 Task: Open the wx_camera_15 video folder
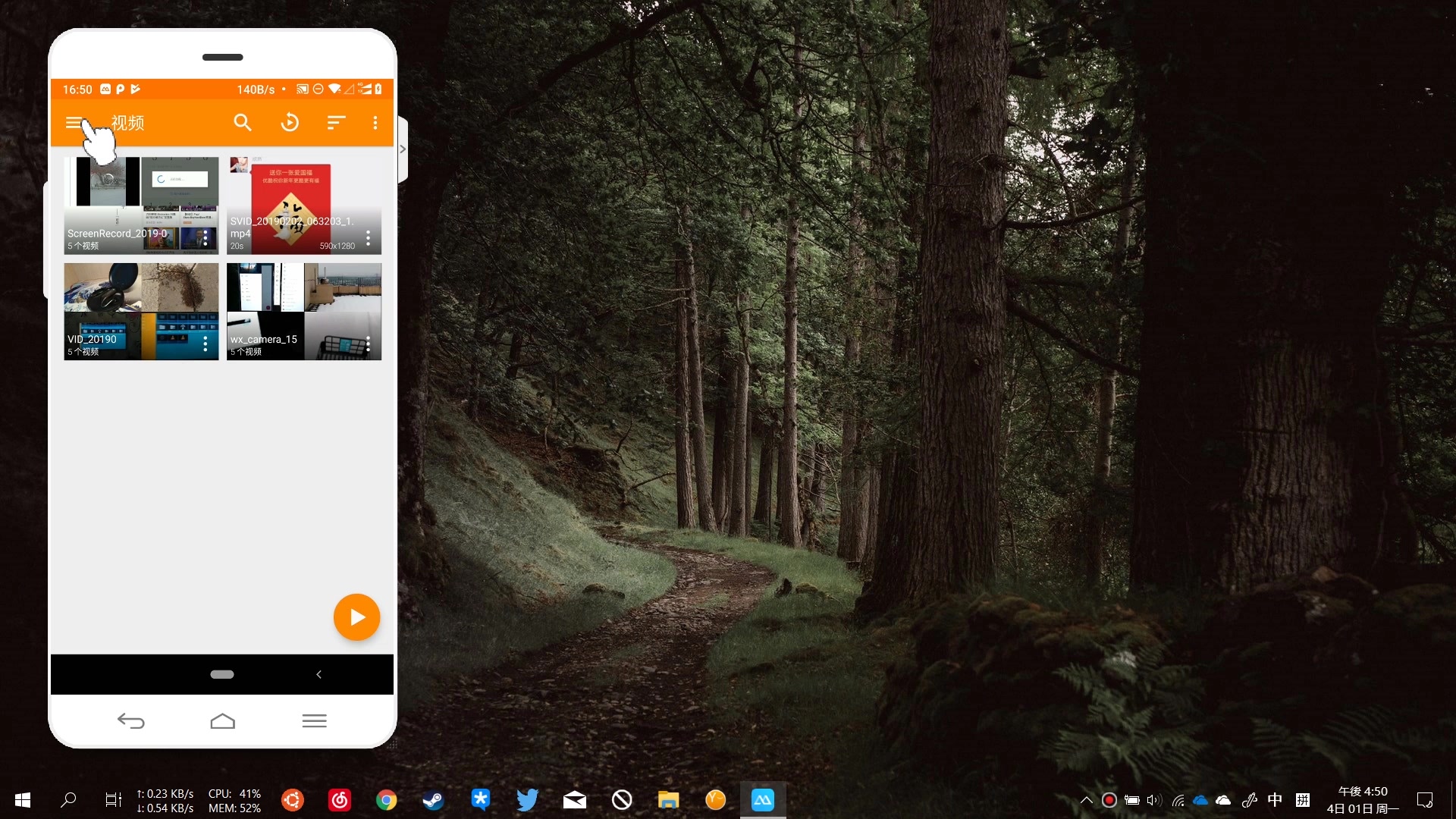(x=303, y=311)
